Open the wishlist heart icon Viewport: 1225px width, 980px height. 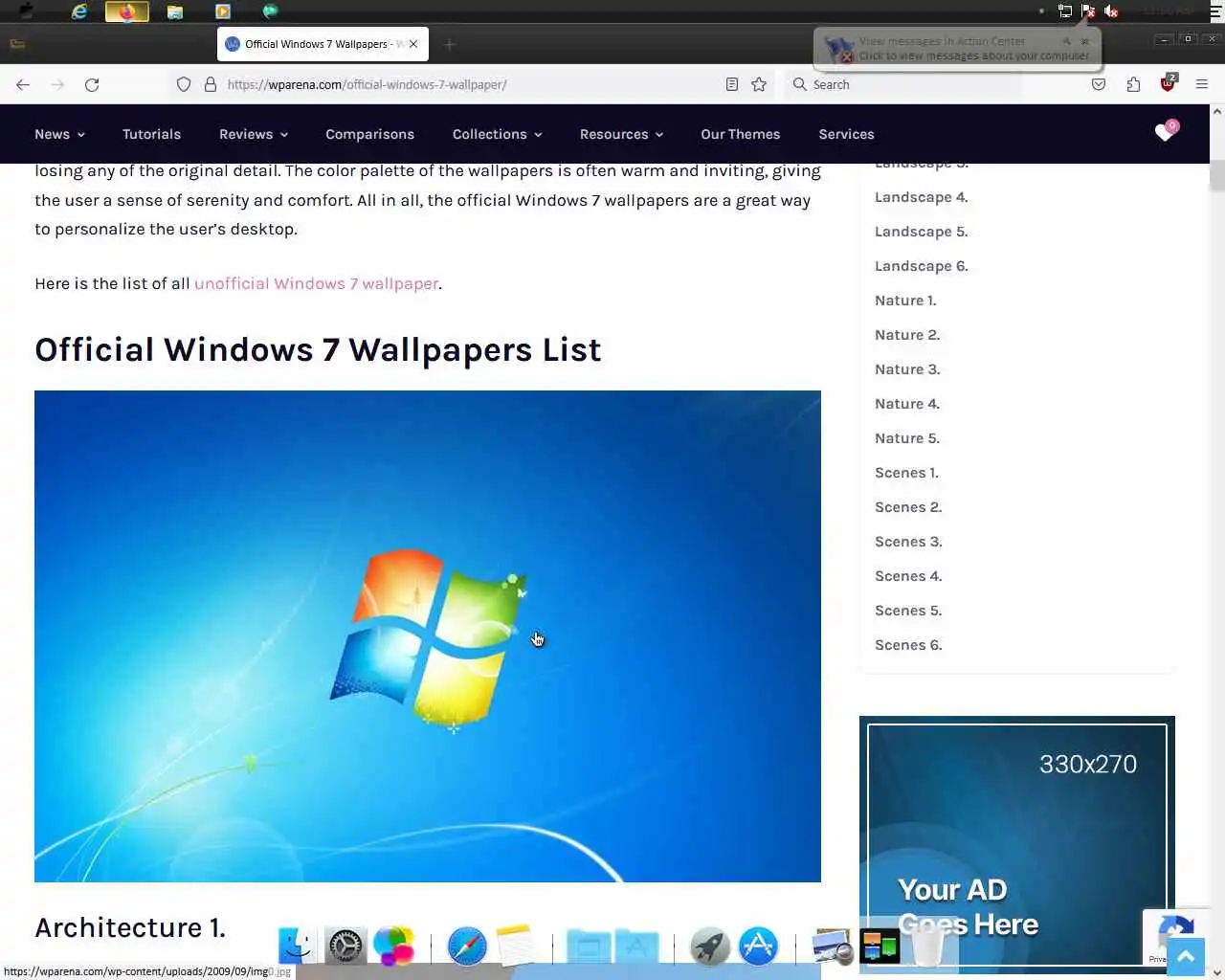point(1165,132)
